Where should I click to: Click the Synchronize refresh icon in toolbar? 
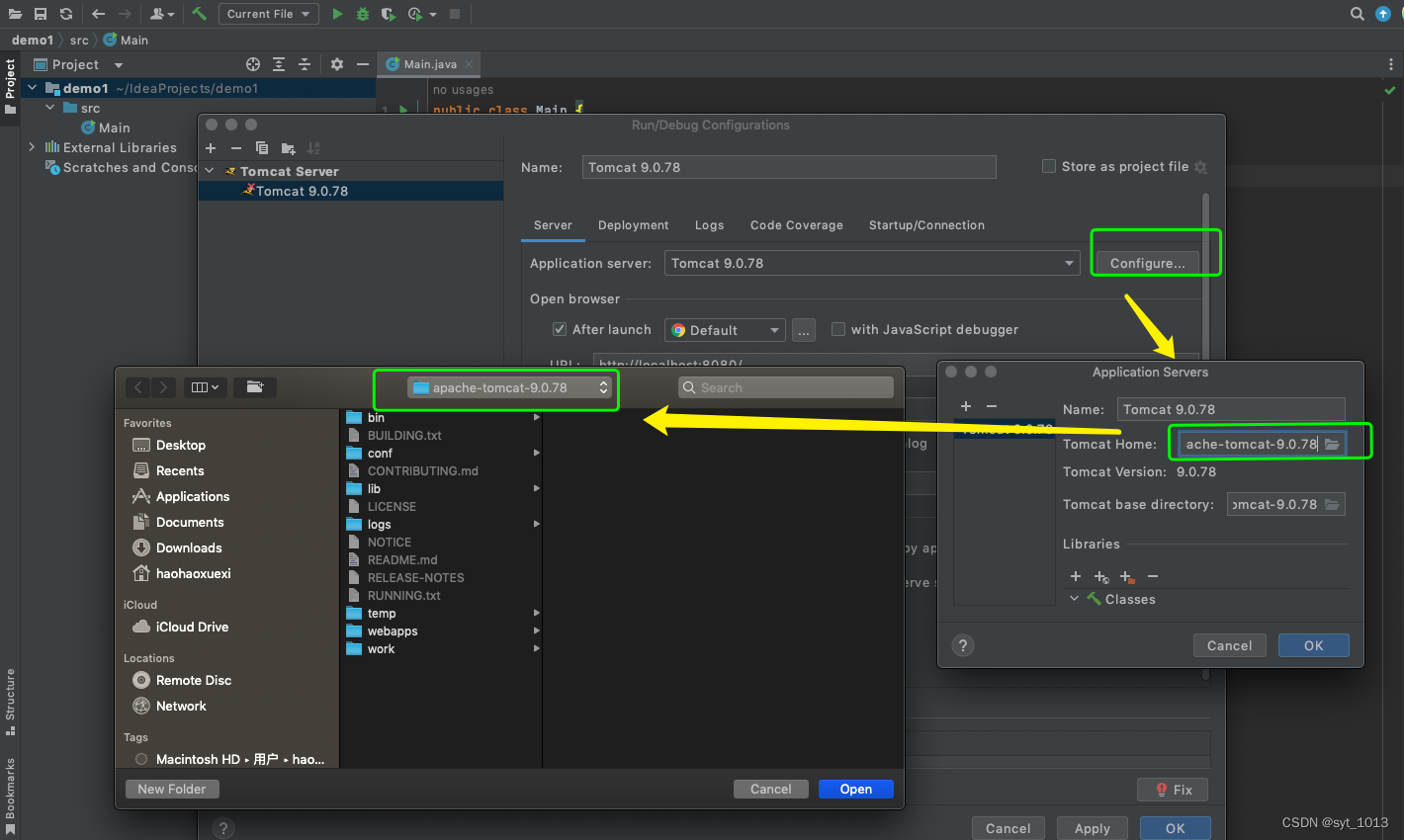[66, 14]
